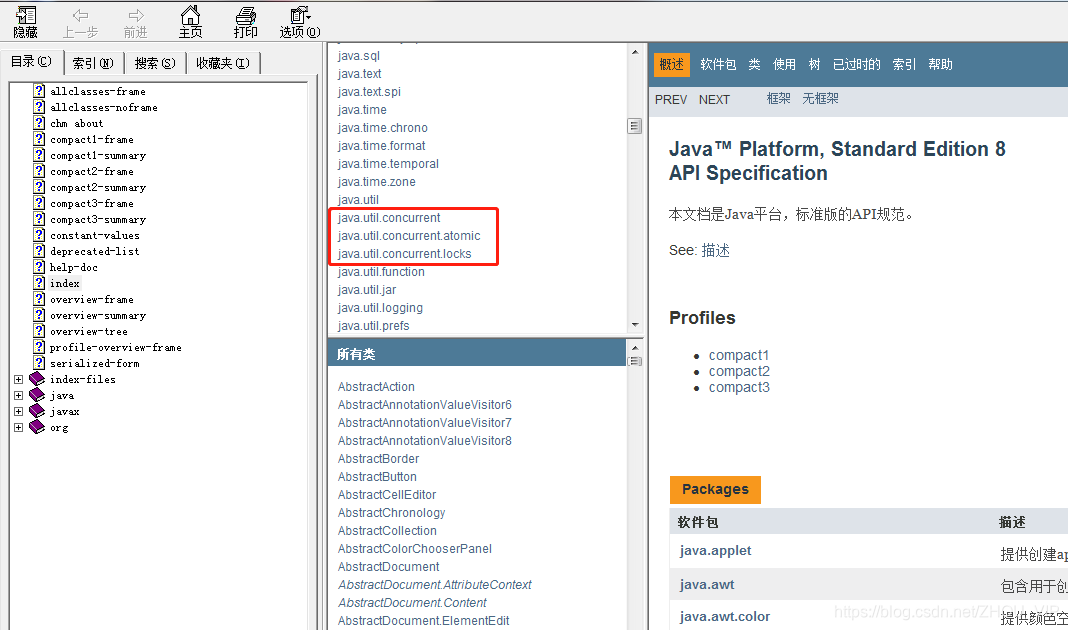Click the PREV link
The image size is (1068, 630).
click(x=671, y=99)
